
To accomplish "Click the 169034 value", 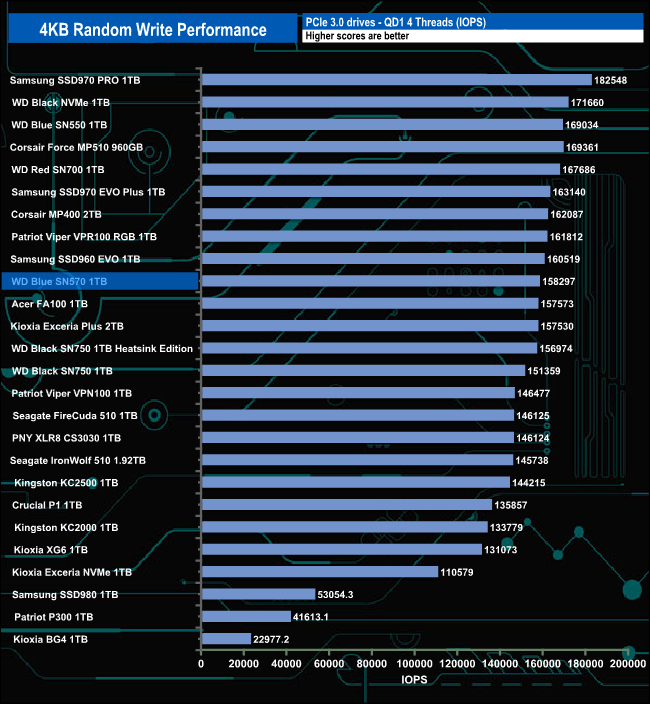I will pos(581,125).
